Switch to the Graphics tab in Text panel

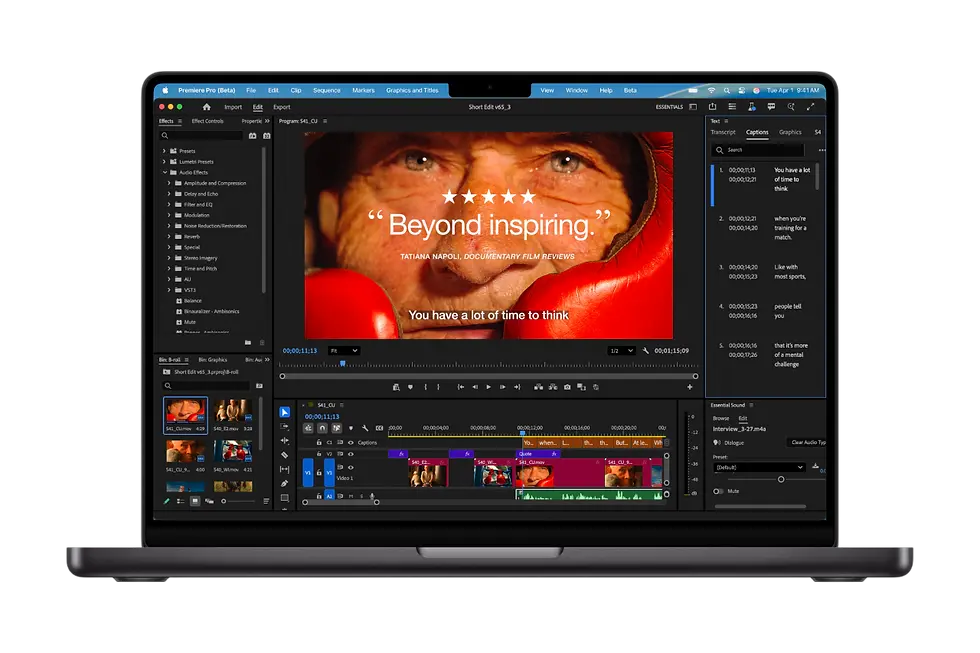(x=790, y=132)
